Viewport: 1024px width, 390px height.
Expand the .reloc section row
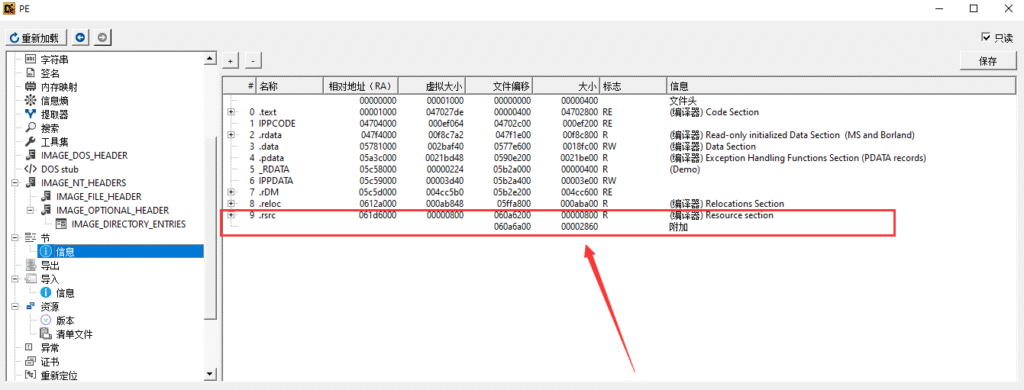231,204
